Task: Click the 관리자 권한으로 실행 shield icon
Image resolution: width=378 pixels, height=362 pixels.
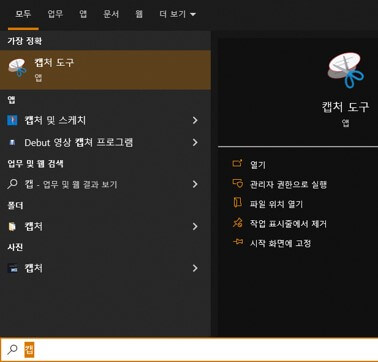Action: pos(237,184)
